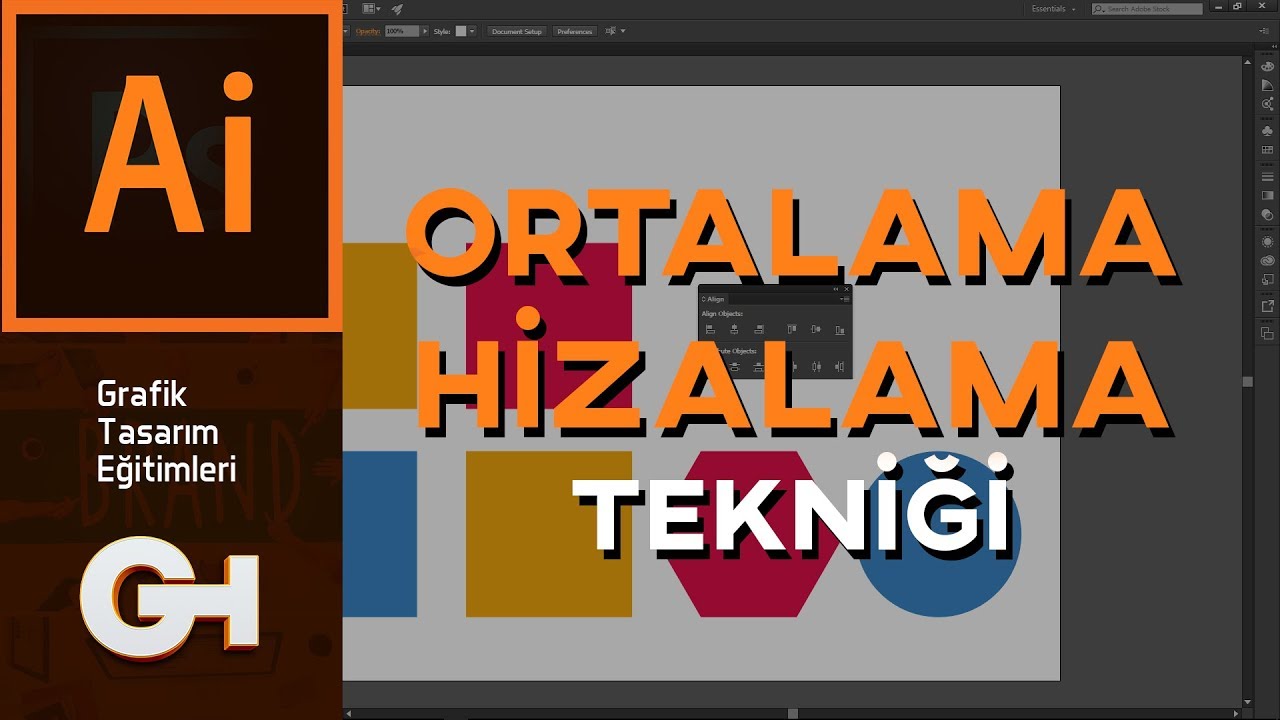Screen dimensions: 1280x720
Task: Open the Gradient panel icon
Action: (1267, 195)
